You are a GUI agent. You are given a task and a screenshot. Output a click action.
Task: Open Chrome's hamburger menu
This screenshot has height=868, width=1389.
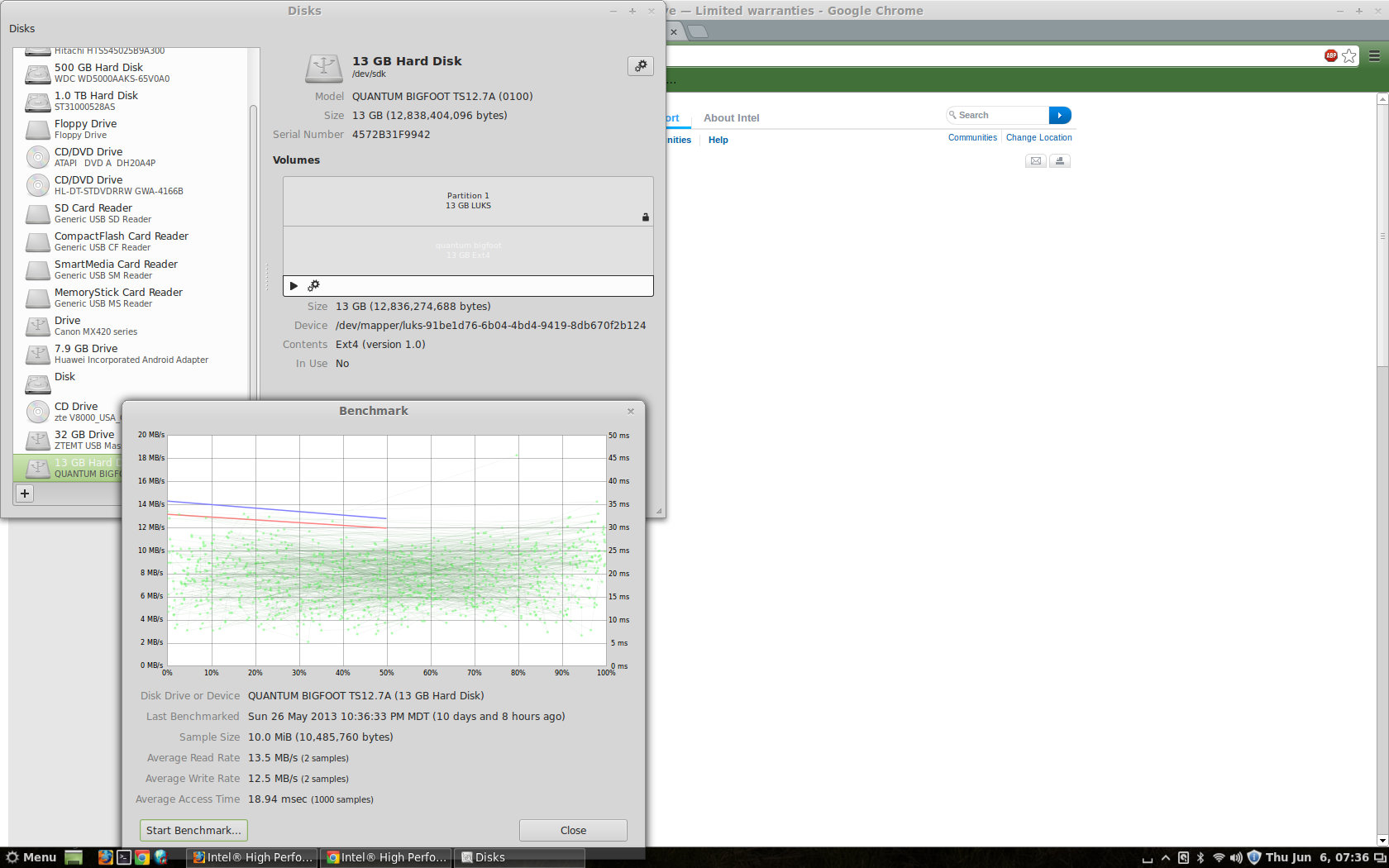pos(1374,55)
